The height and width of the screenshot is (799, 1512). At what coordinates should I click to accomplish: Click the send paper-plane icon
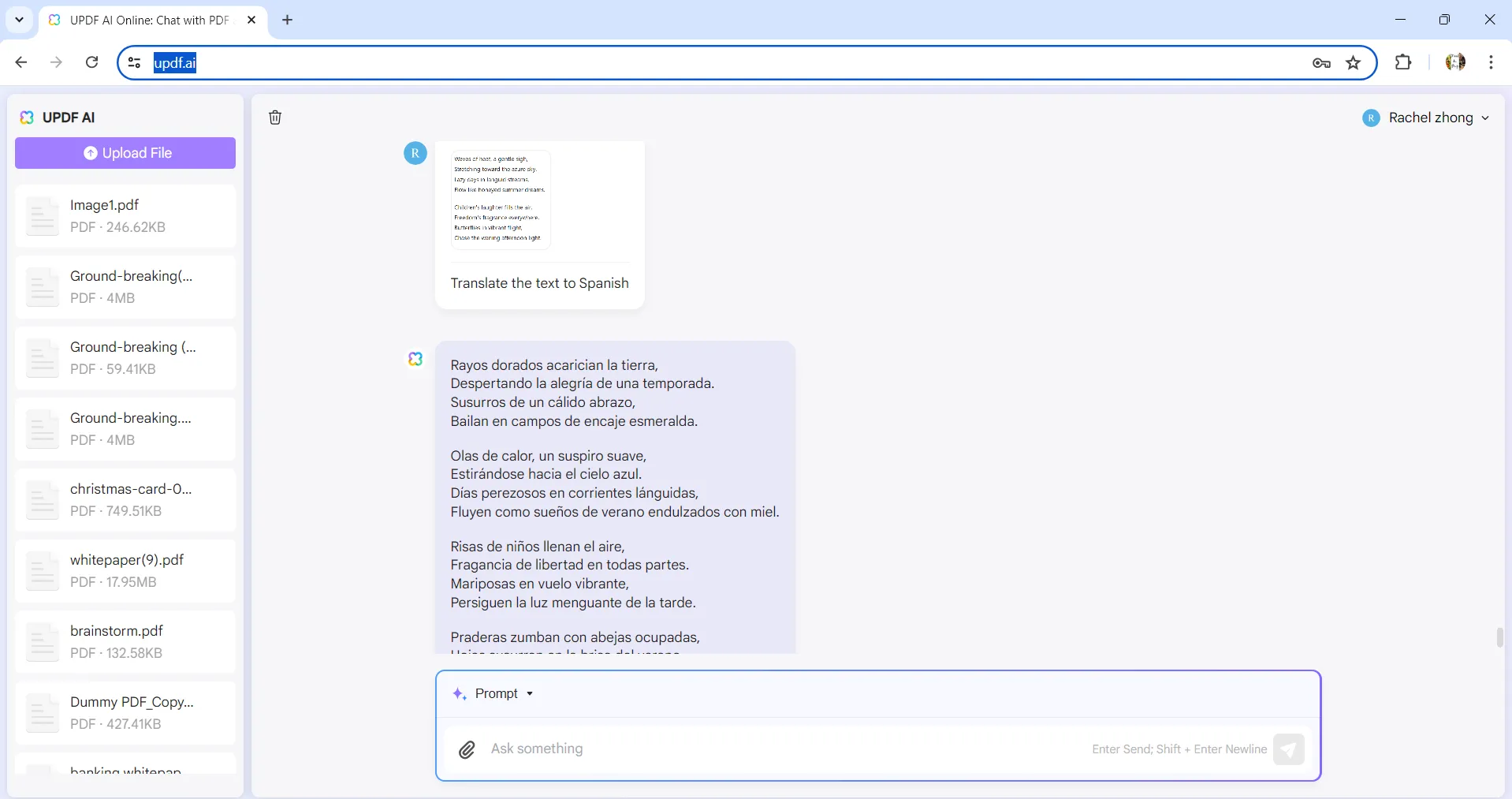click(x=1289, y=749)
